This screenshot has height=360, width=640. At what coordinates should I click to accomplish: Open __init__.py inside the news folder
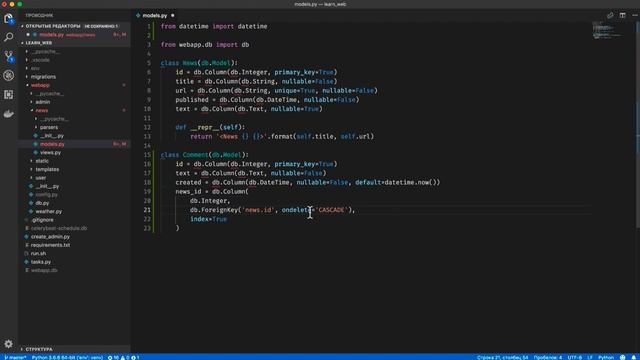click(51, 136)
